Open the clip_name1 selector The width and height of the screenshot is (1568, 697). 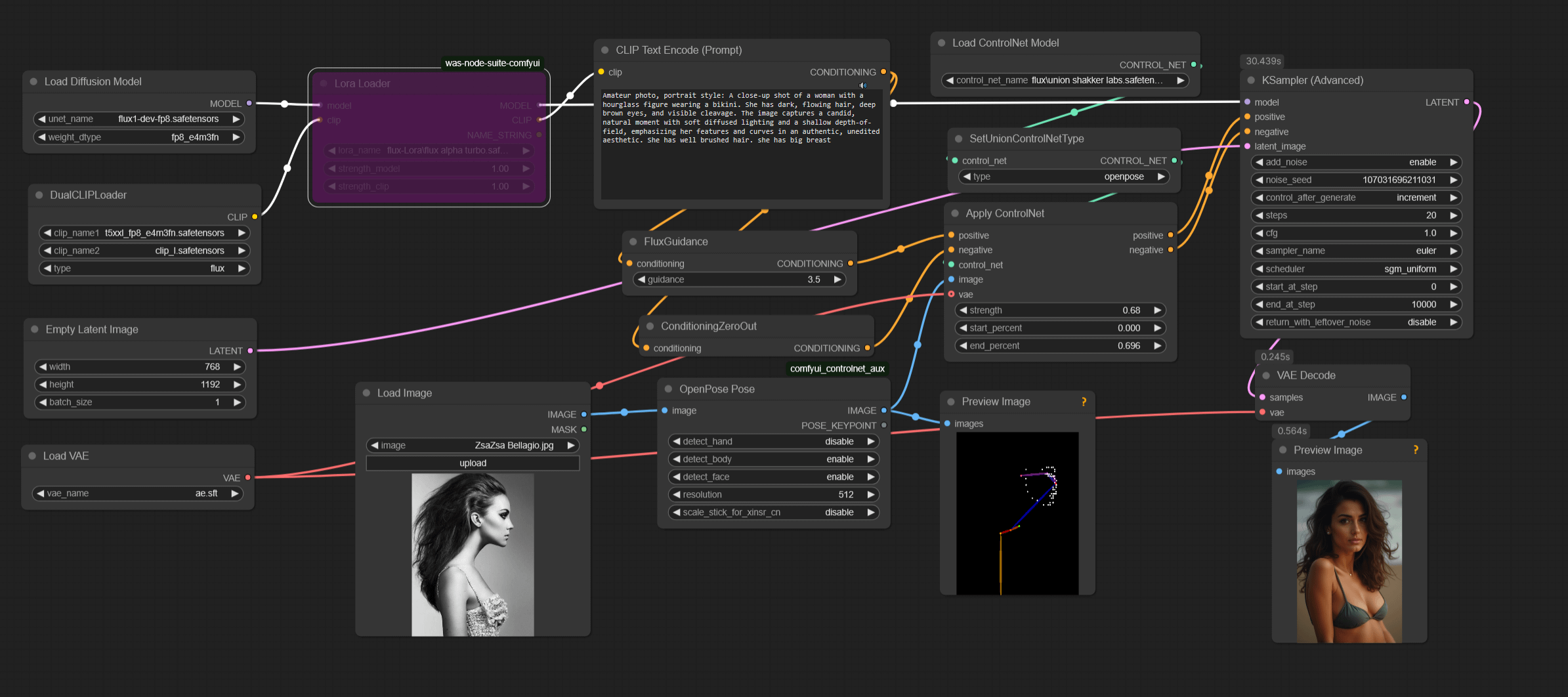click(144, 233)
